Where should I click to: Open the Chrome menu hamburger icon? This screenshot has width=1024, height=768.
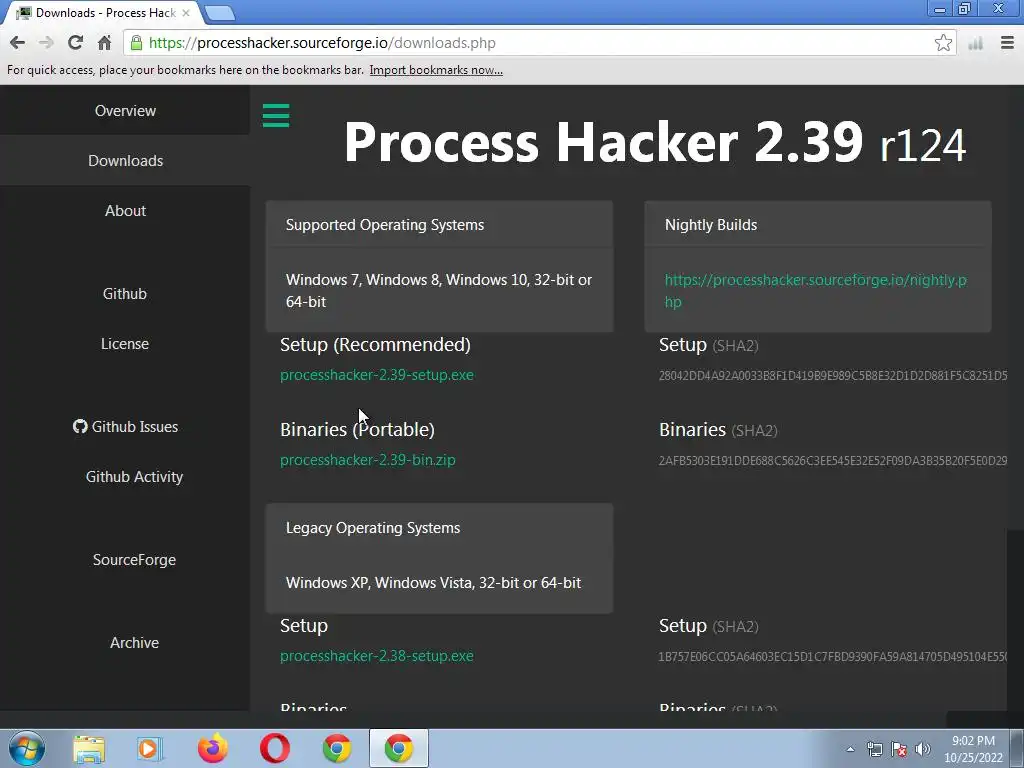(x=1007, y=43)
